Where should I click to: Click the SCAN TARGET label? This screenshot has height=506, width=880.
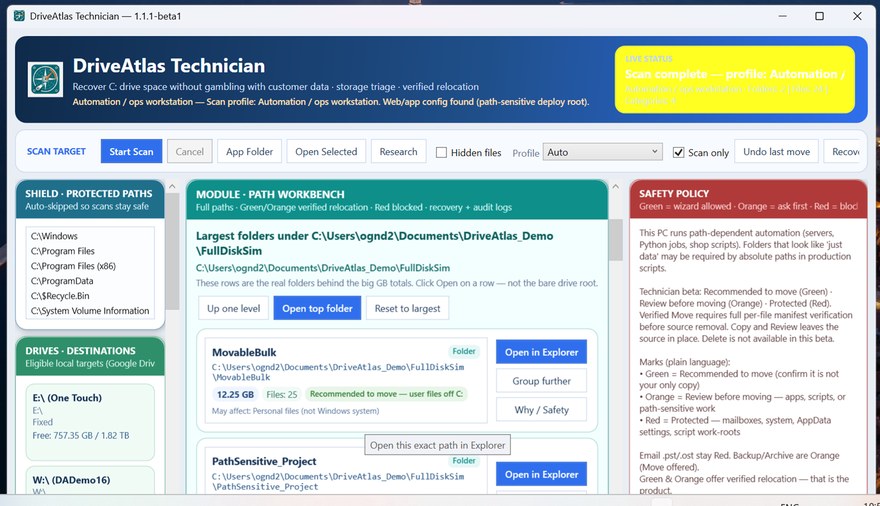point(56,151)
